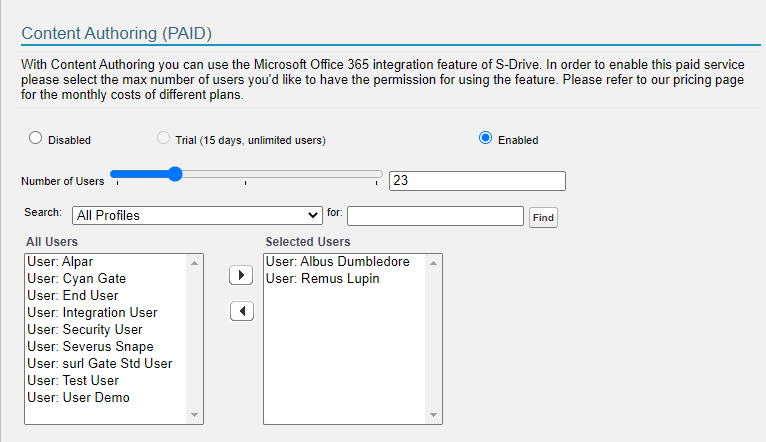Pick User: Remus Lupin from Selected Users
Screen dimensions: 766x442
pos(322,278)
